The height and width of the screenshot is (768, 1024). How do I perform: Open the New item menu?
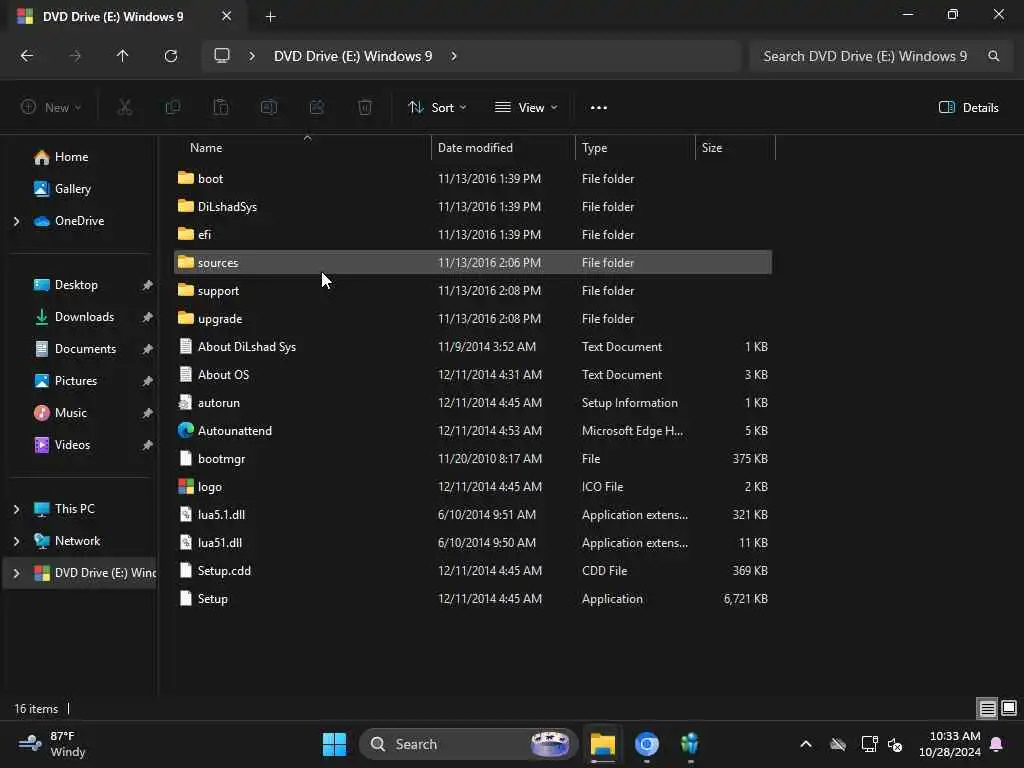(x=51, y=108)
